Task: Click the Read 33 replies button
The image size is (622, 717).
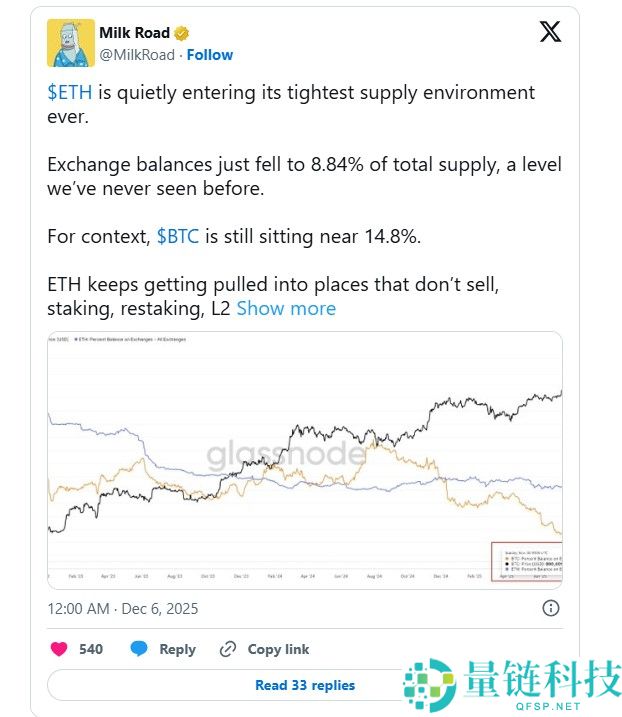Action: (x=305, y=685)
